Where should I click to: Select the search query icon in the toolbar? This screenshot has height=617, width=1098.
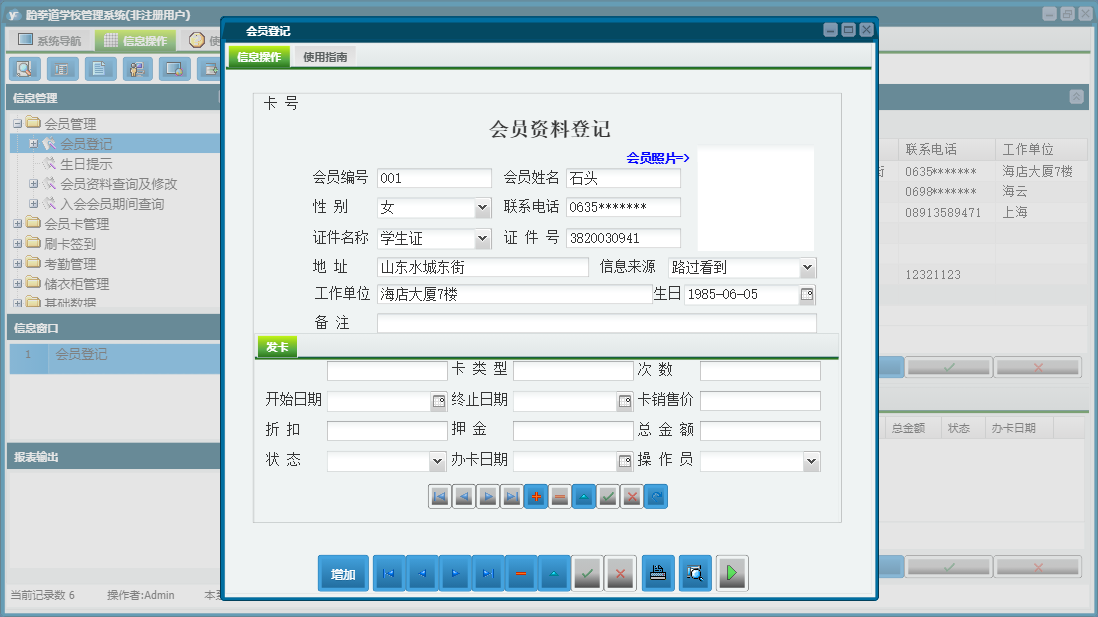25,69
